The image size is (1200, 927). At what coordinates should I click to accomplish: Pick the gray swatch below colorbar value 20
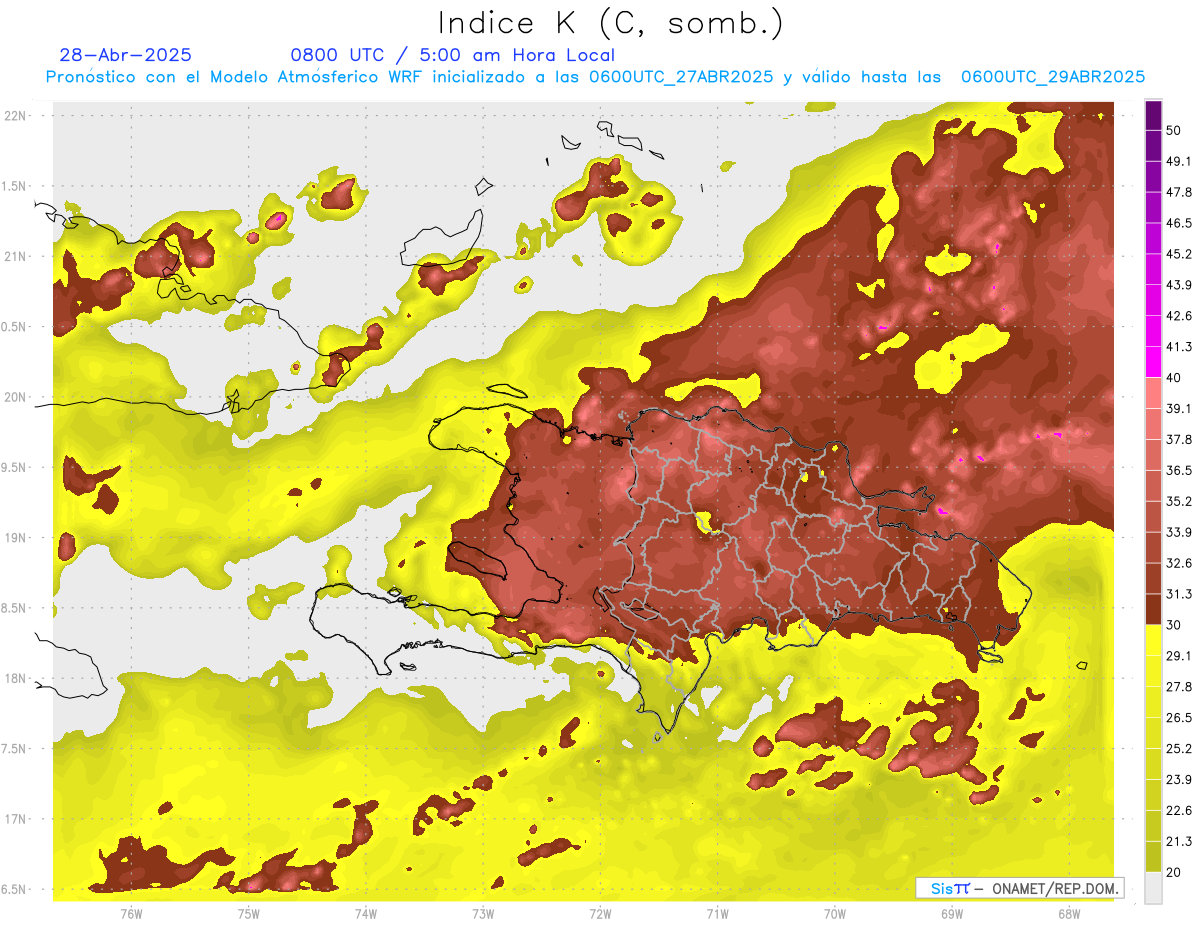(x=1153, y=888)
